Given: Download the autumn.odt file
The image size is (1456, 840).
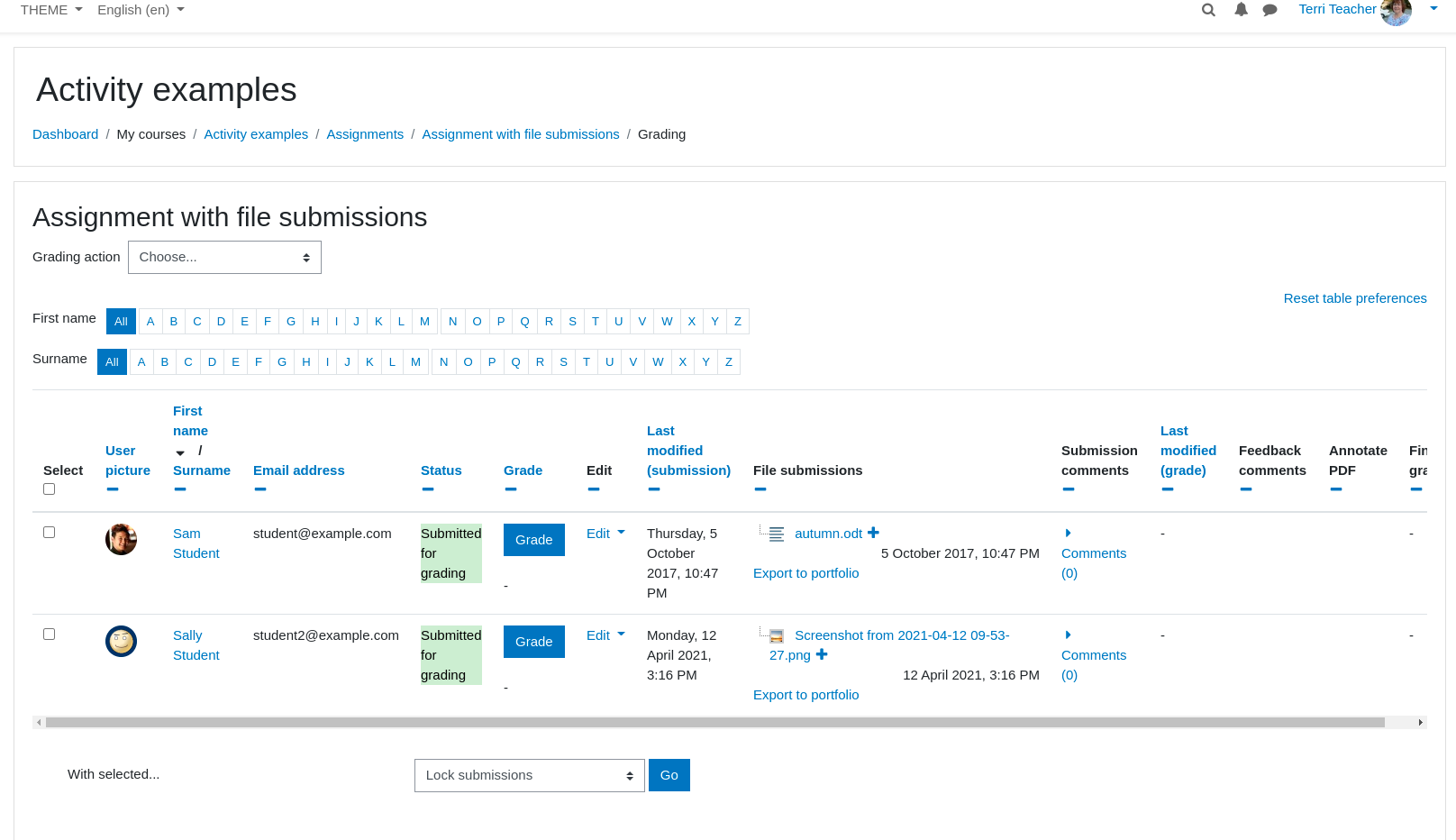Looking at the screenshot, I should coord(828,534).
